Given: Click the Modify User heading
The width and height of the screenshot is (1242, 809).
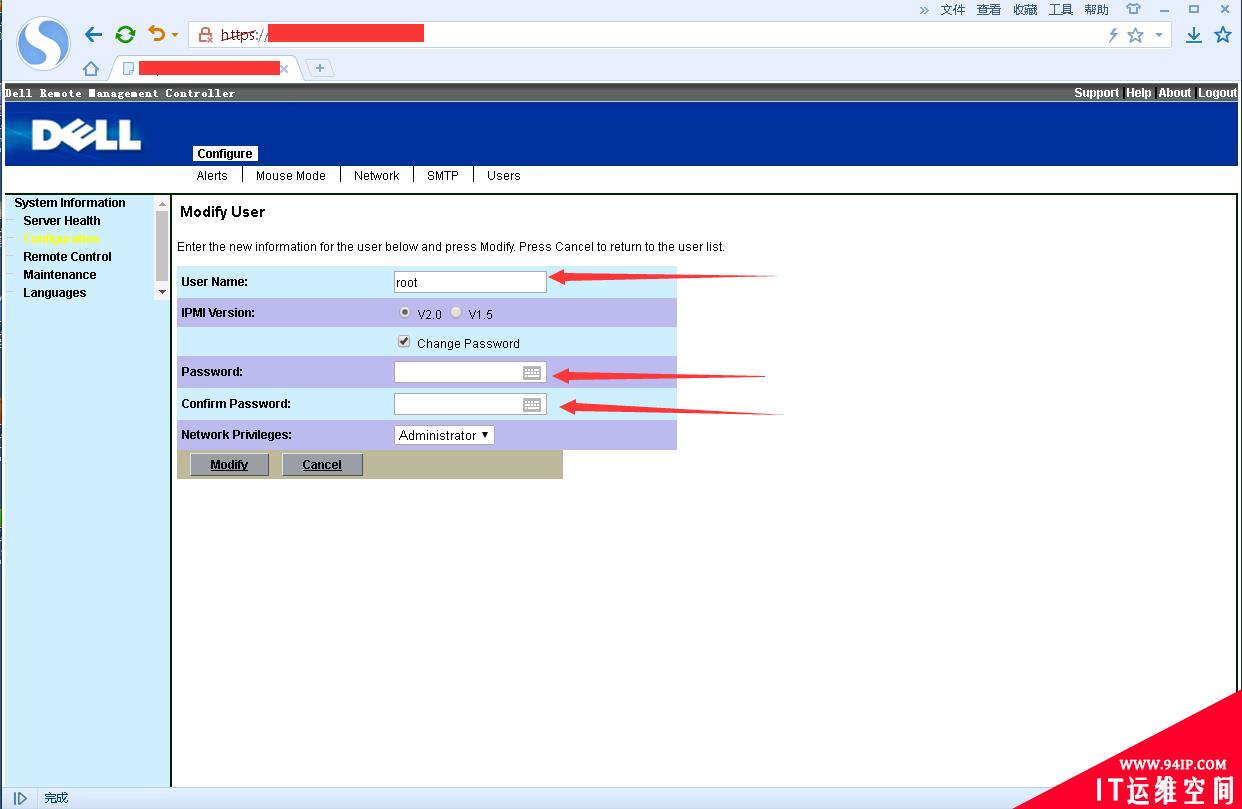Looking at the screenshot, I should 222,212.
